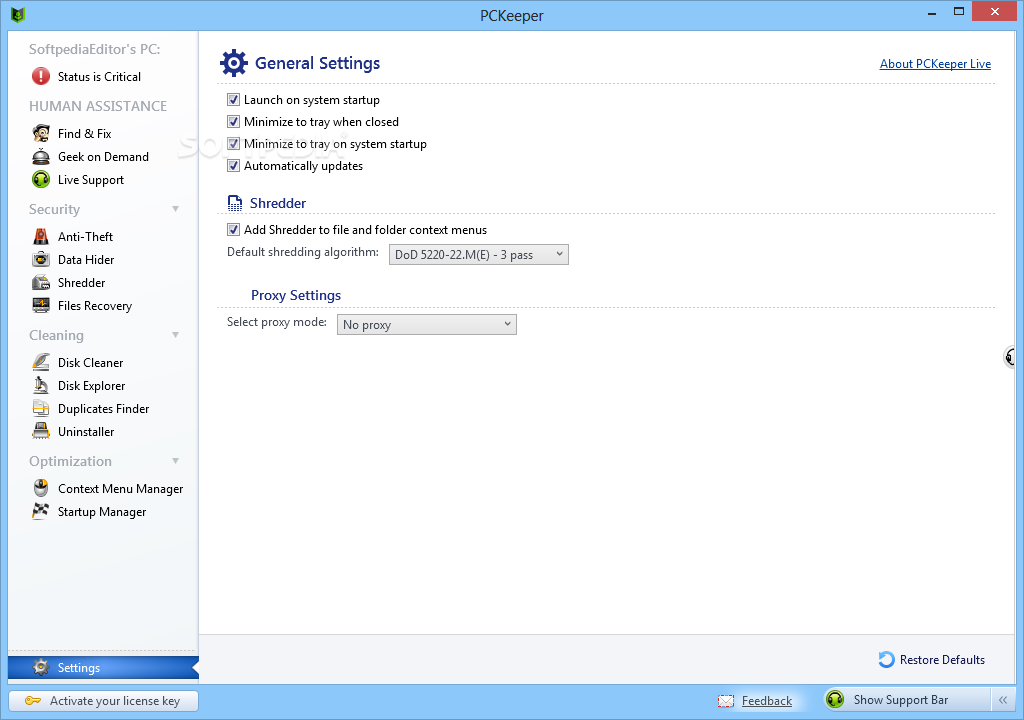
Task: Click the headset icon on Show Support Bar
Action: click(x=835, y=699)
